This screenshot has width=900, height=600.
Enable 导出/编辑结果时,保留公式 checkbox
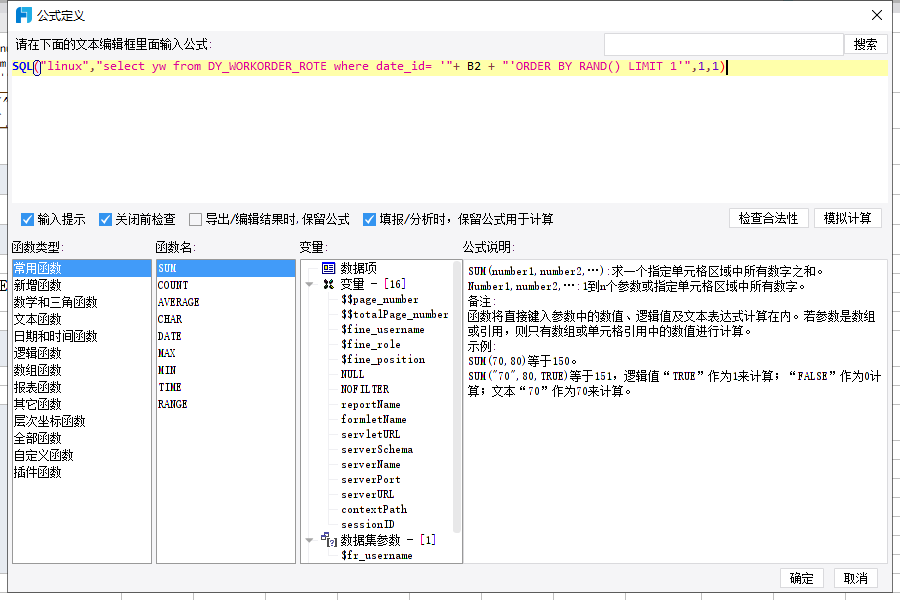195,219
